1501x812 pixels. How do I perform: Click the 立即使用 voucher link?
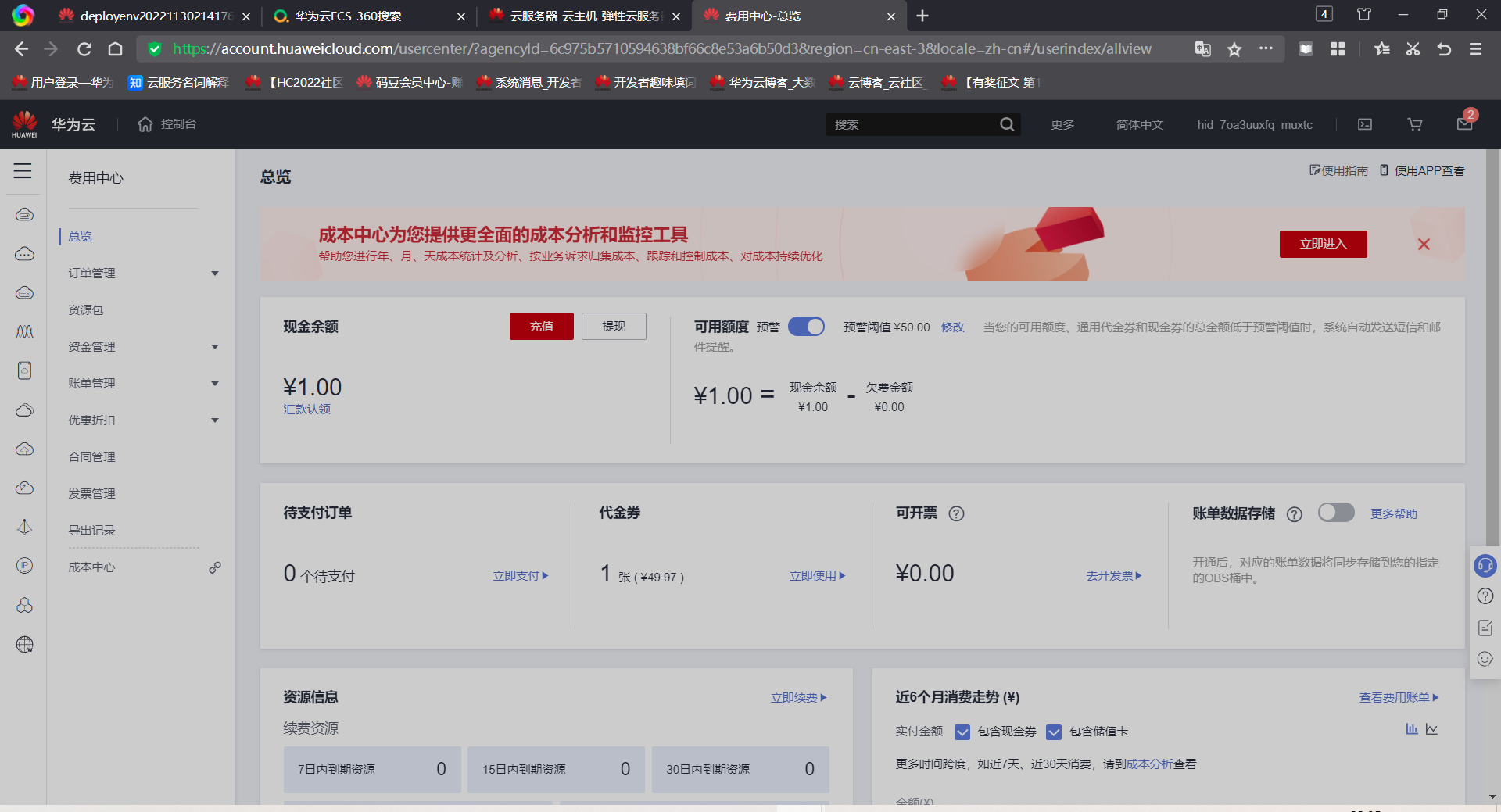point(818,575)
